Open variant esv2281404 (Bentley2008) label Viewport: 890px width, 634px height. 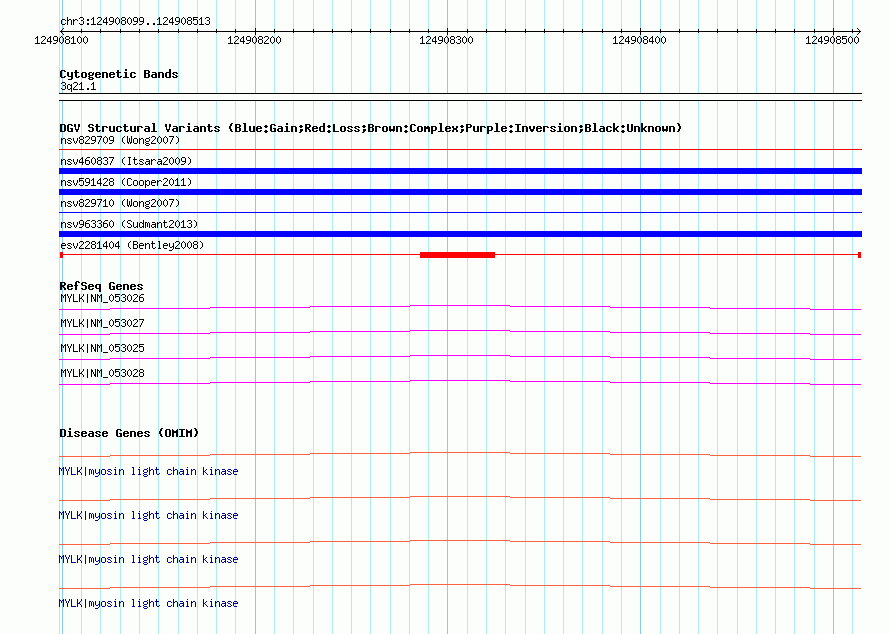(132, 245)
